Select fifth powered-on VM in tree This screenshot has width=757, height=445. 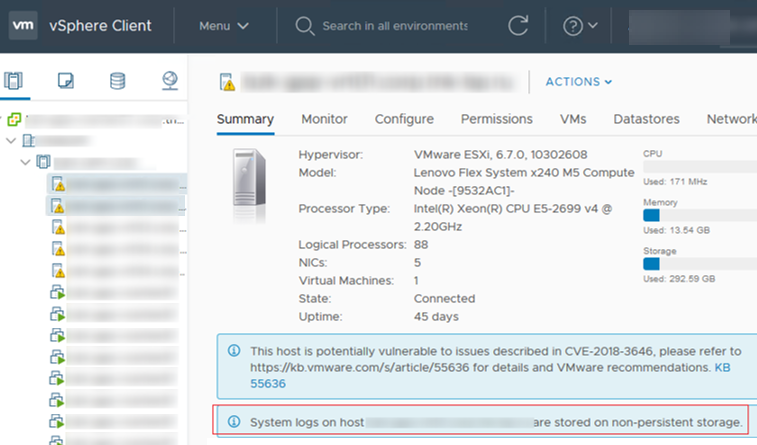(114, 378)
